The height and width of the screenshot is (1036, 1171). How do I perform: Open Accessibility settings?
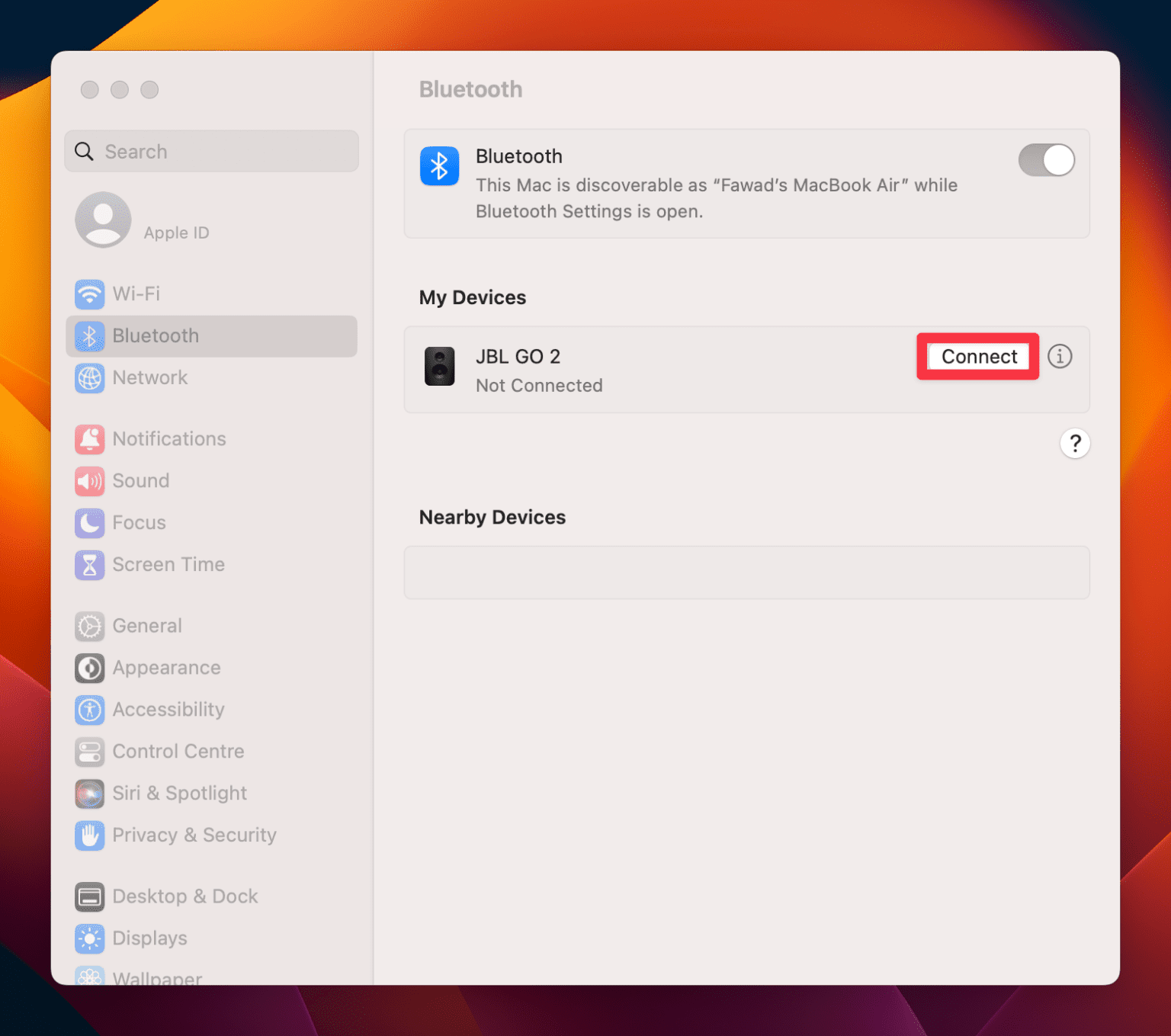point(168,709)
